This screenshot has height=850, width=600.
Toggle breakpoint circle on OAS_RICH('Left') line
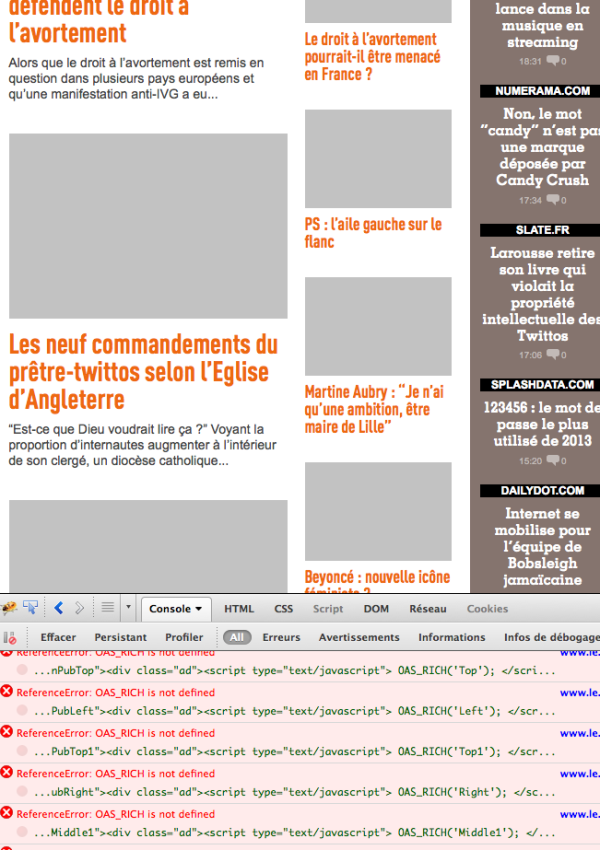(22, 711)
